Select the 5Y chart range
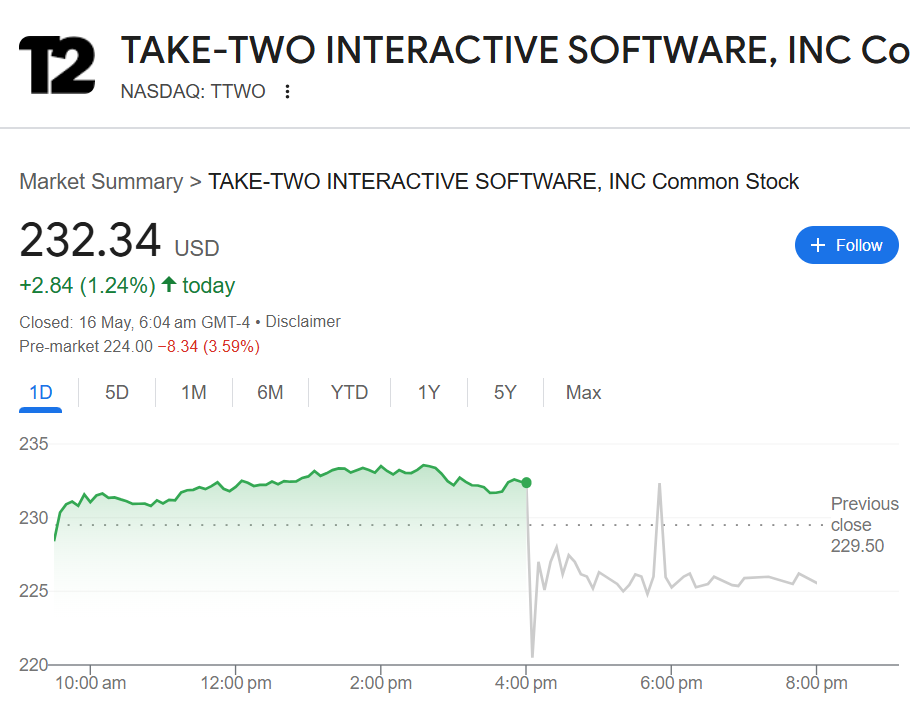The height and width of the screenshot is (702, 910). pyautogui.click(x=505, y=393)
